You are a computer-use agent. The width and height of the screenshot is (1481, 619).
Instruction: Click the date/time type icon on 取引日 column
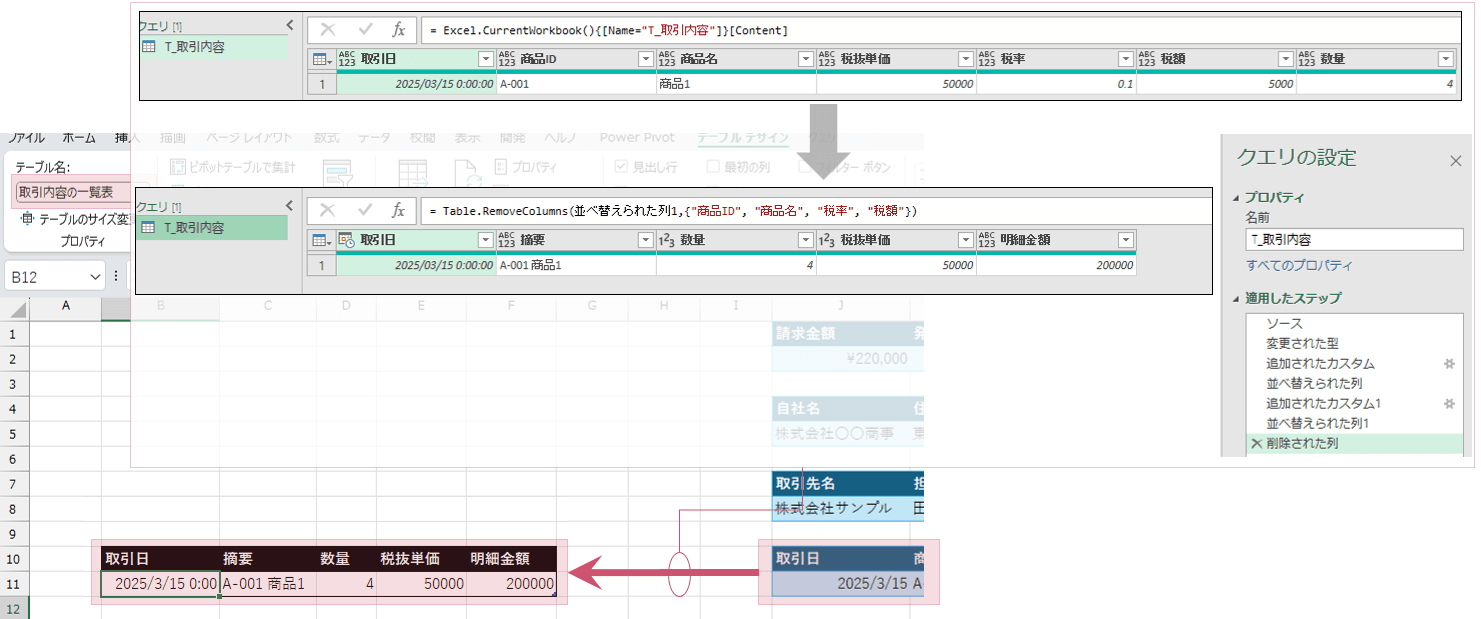(x=347, y=240)
